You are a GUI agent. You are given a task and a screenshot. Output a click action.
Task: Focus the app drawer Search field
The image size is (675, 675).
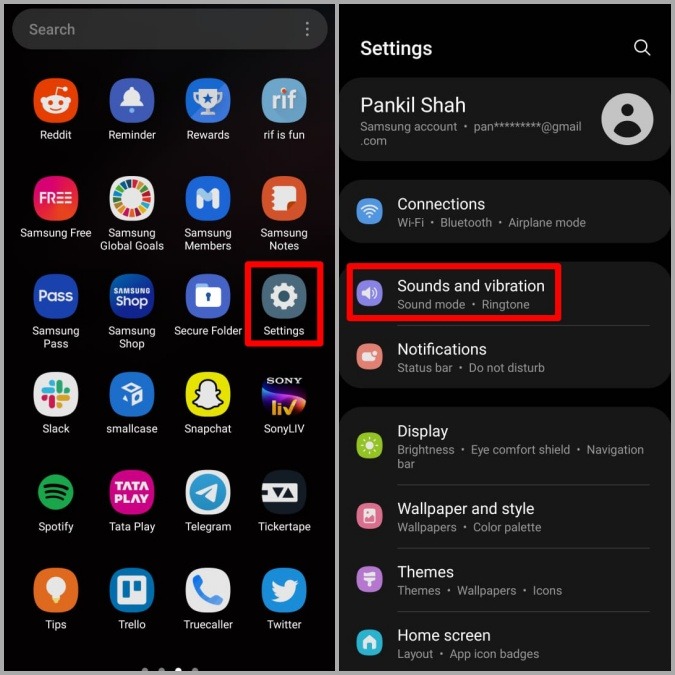point(170,29)
